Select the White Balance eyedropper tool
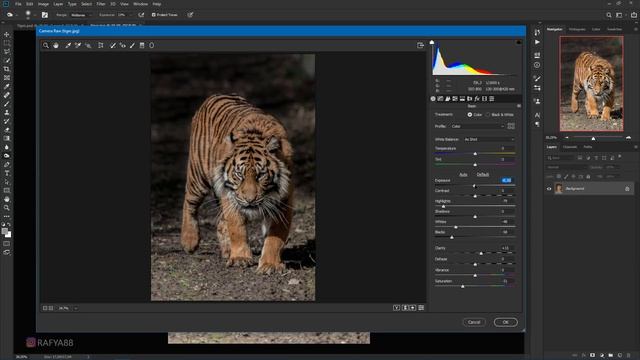Image resolution: width=640 pixels, height=360 pixels. 68,45
